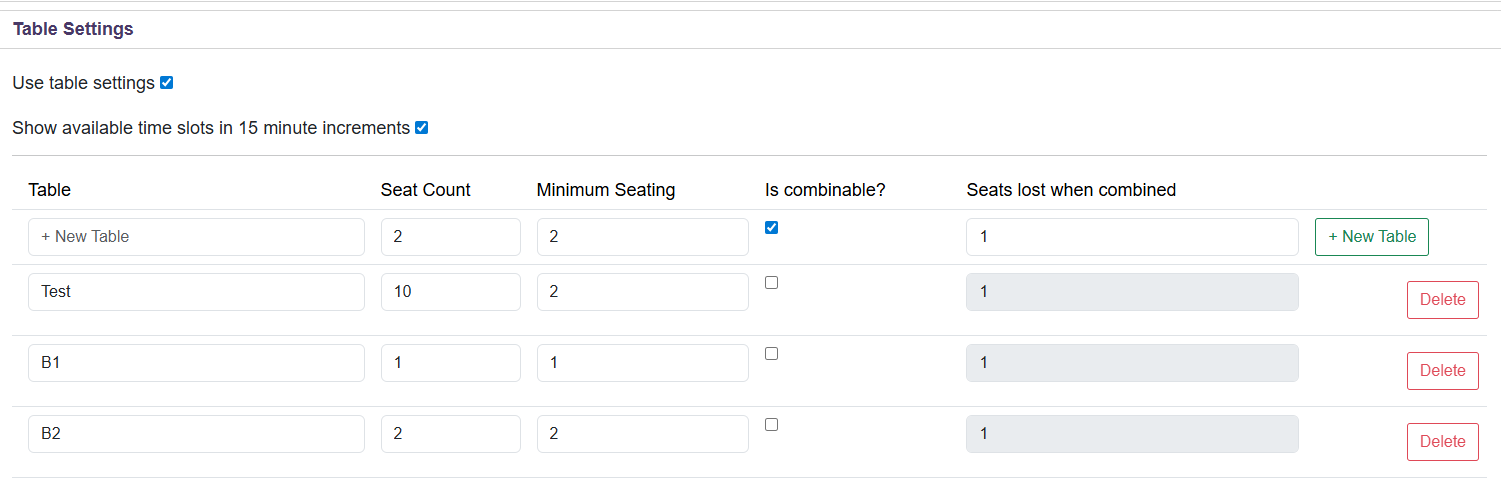Click Minimum Seating field for B2
1501x479 pixels.
coord(642,434)
